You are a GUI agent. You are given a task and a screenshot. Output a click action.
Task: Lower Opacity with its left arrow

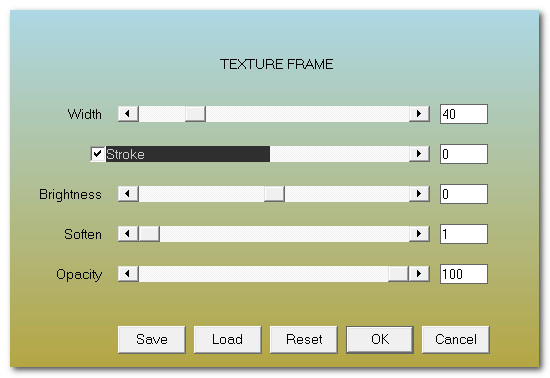click(x=128, y=274)
